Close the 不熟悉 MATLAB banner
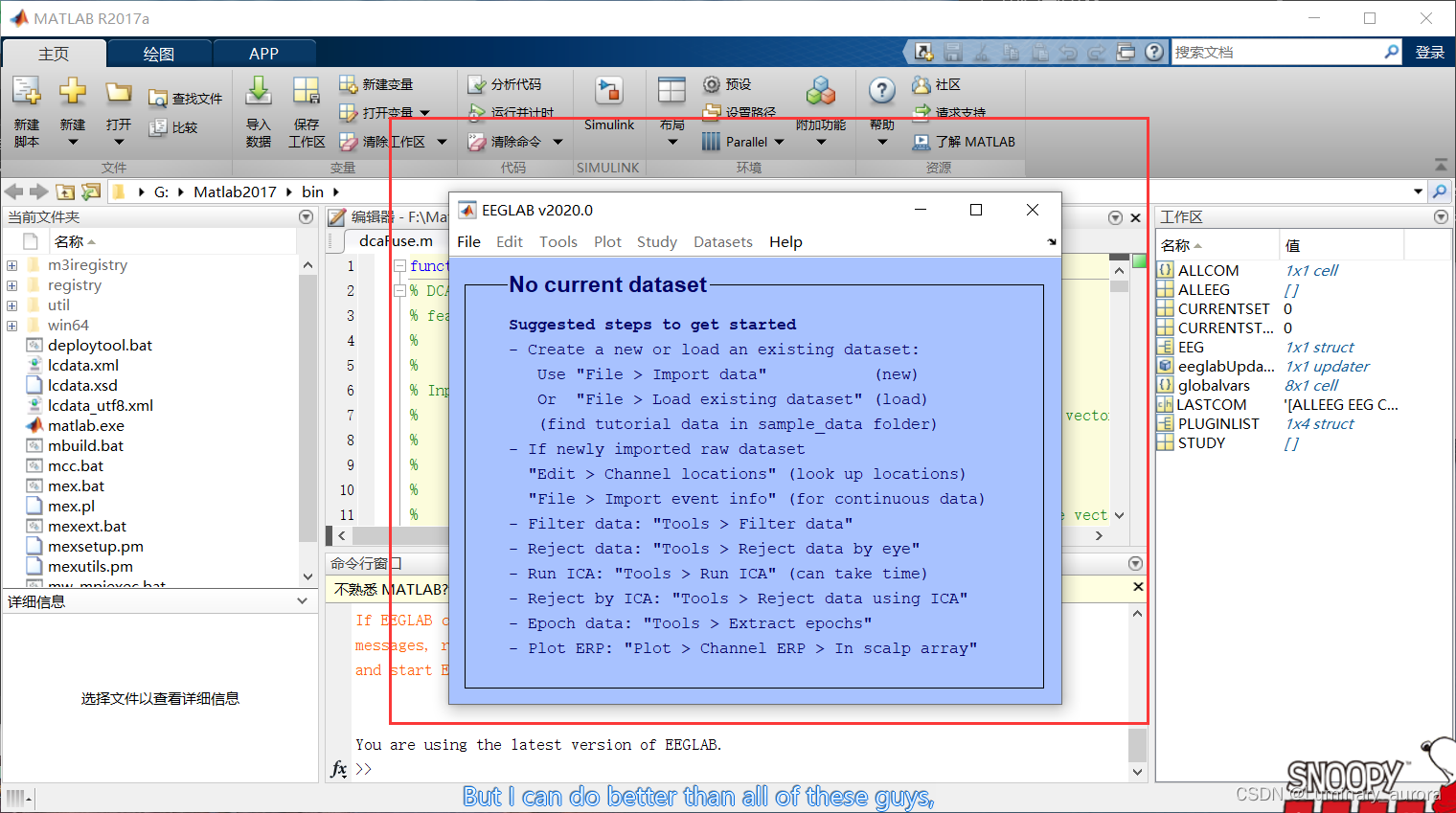The height and width of the screenshot is (813, 1456). [x=1138, y=587]
